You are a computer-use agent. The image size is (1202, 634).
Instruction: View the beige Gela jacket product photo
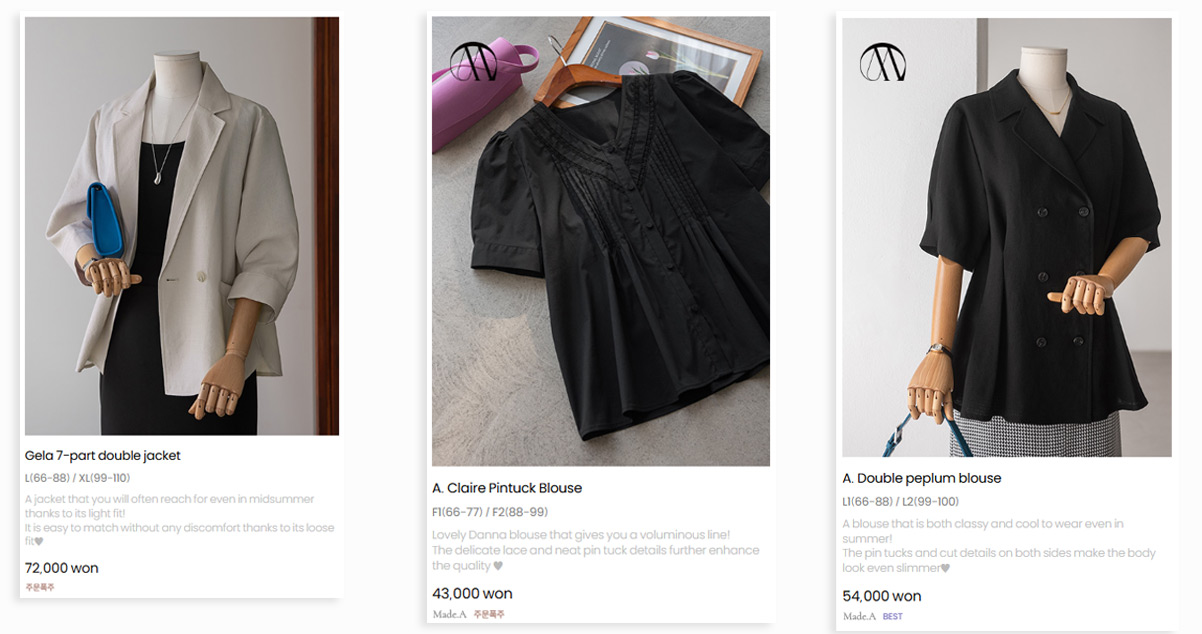182,226
